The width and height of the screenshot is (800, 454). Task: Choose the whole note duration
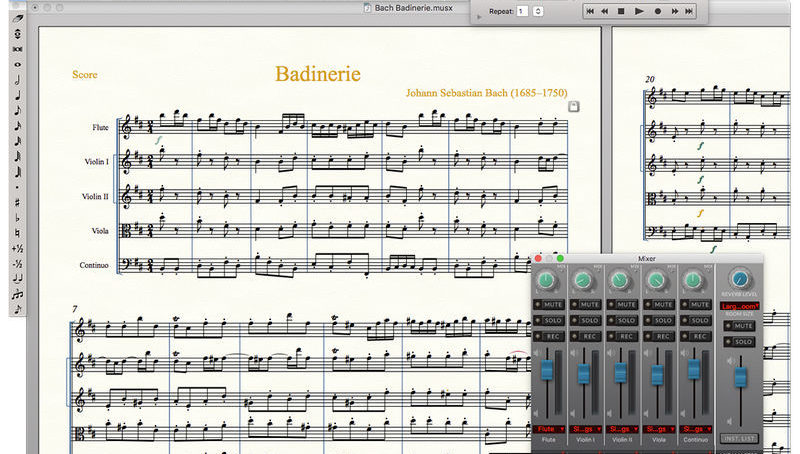pos(17,64)
